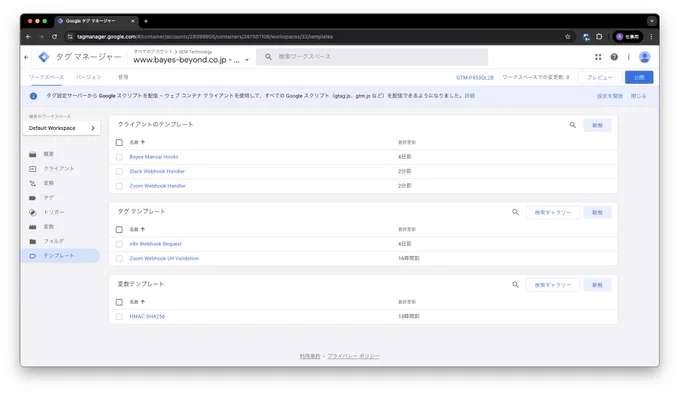This screenshot has height=394, width=680.
Task: Sort tag templates by name column
Action: (x=137, y=229)
